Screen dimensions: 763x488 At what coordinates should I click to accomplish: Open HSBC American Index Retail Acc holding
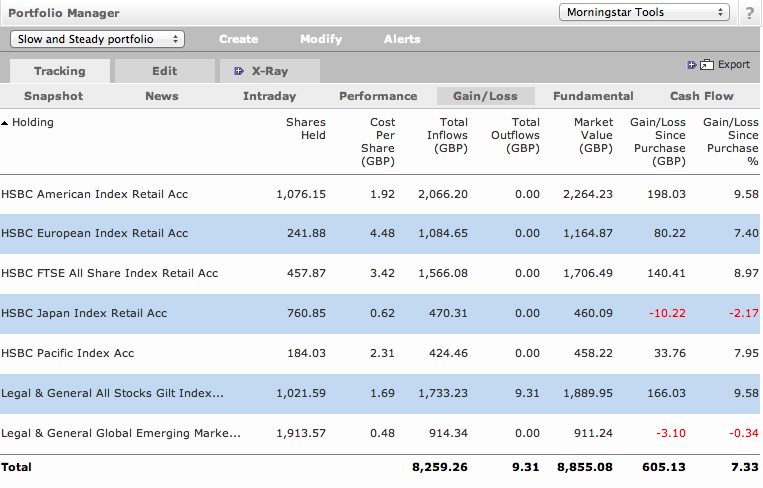94,195
